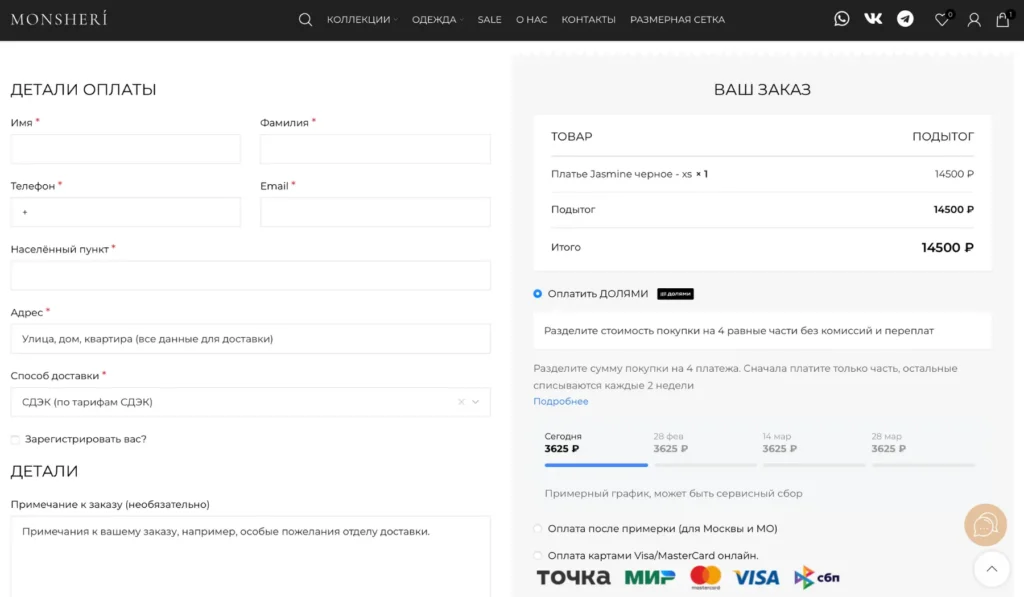
Task: Open the chat support bubble icon
Action: (x=984, y=524)
